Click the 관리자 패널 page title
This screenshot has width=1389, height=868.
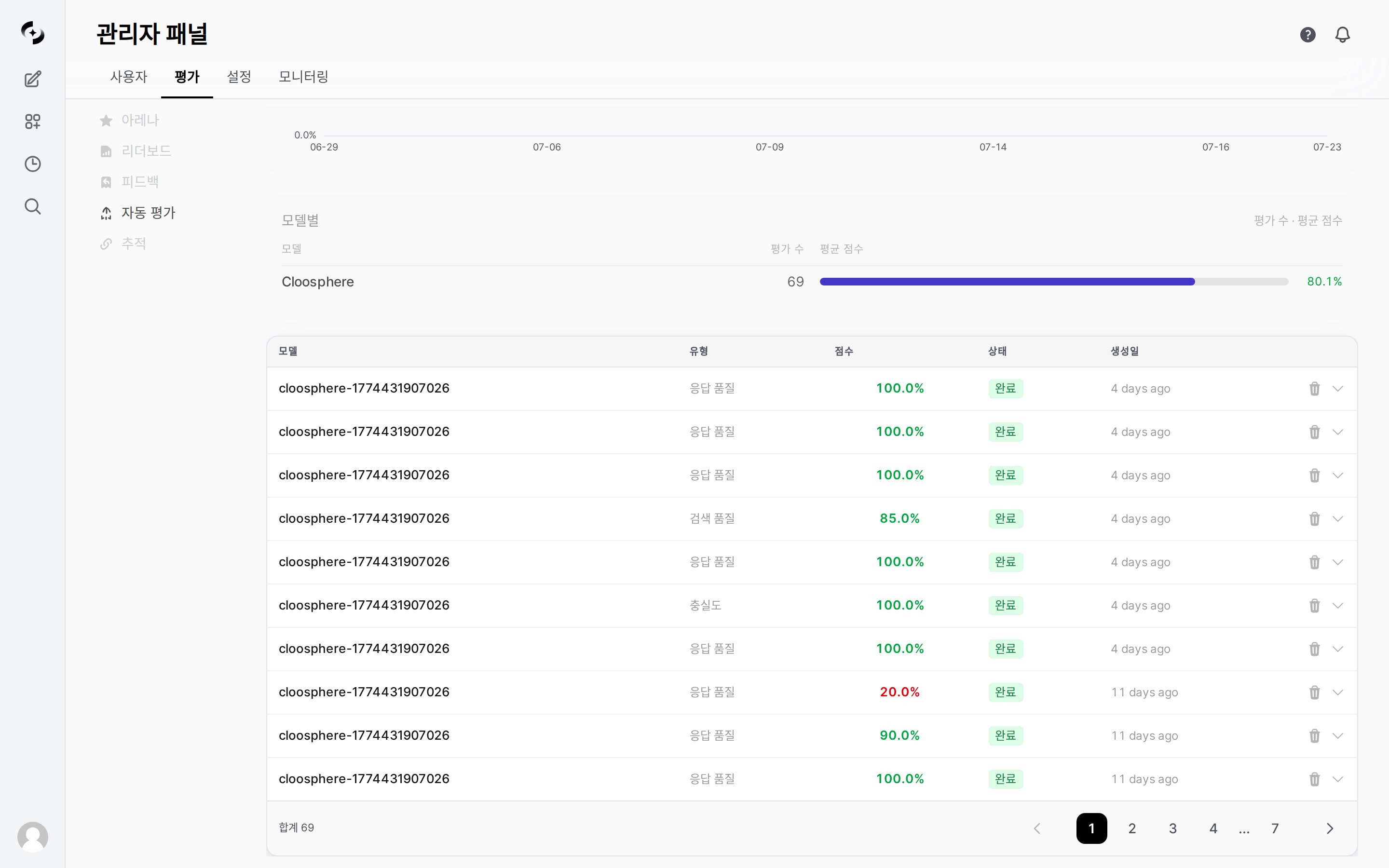152,34
